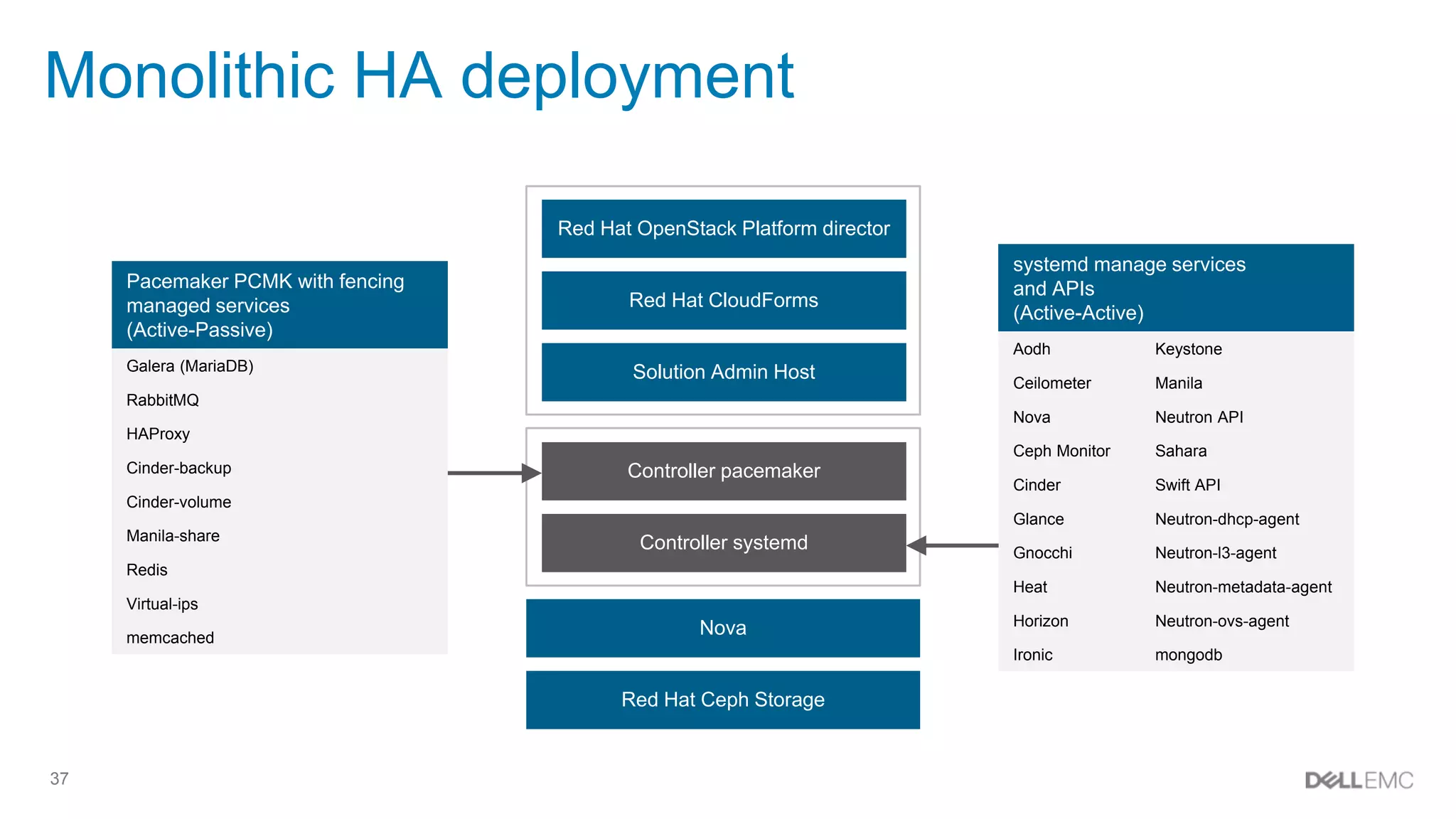The image size is (1456, 819).
Task: Click the Pacemaker PCMK with fencing header
Action: click(x=279, y=306)
